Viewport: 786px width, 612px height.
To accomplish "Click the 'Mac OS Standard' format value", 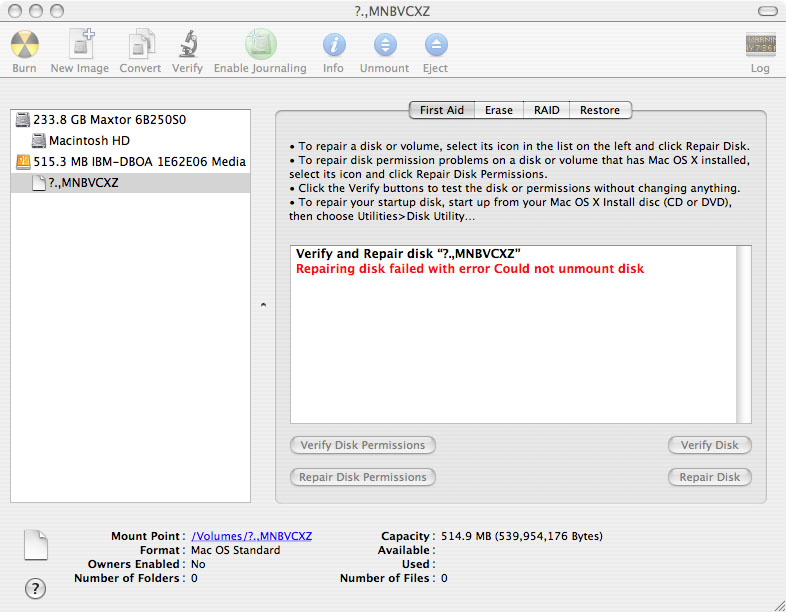I will (236, 550).
